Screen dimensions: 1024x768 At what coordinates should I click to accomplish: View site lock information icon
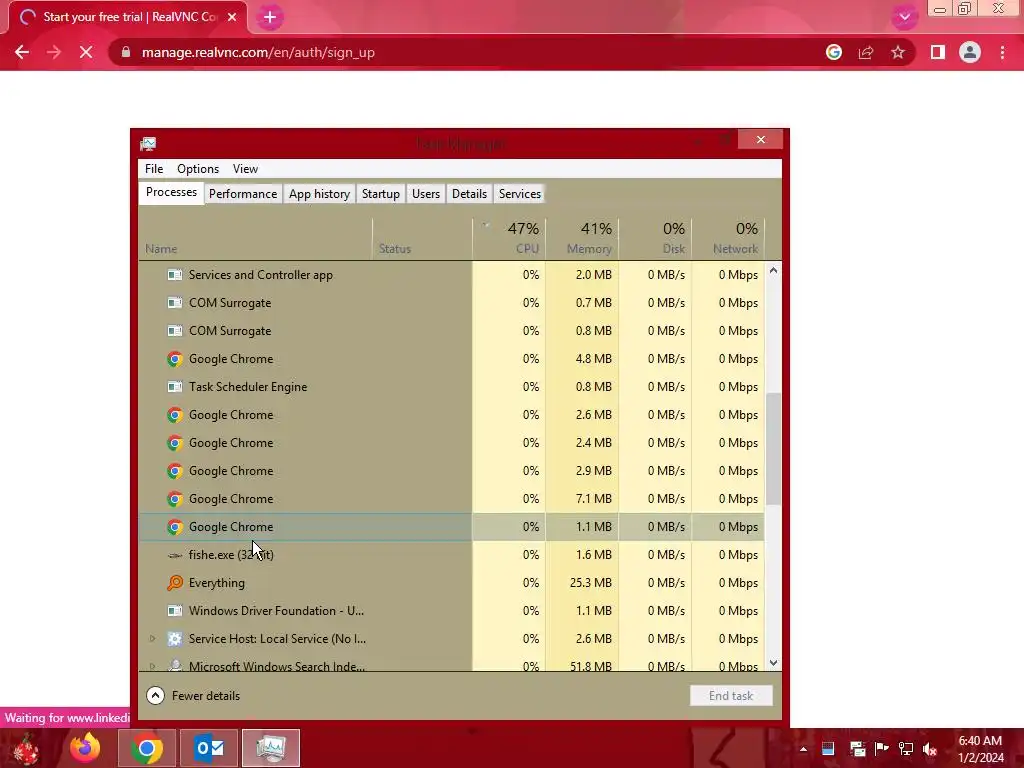click(126, 52)
